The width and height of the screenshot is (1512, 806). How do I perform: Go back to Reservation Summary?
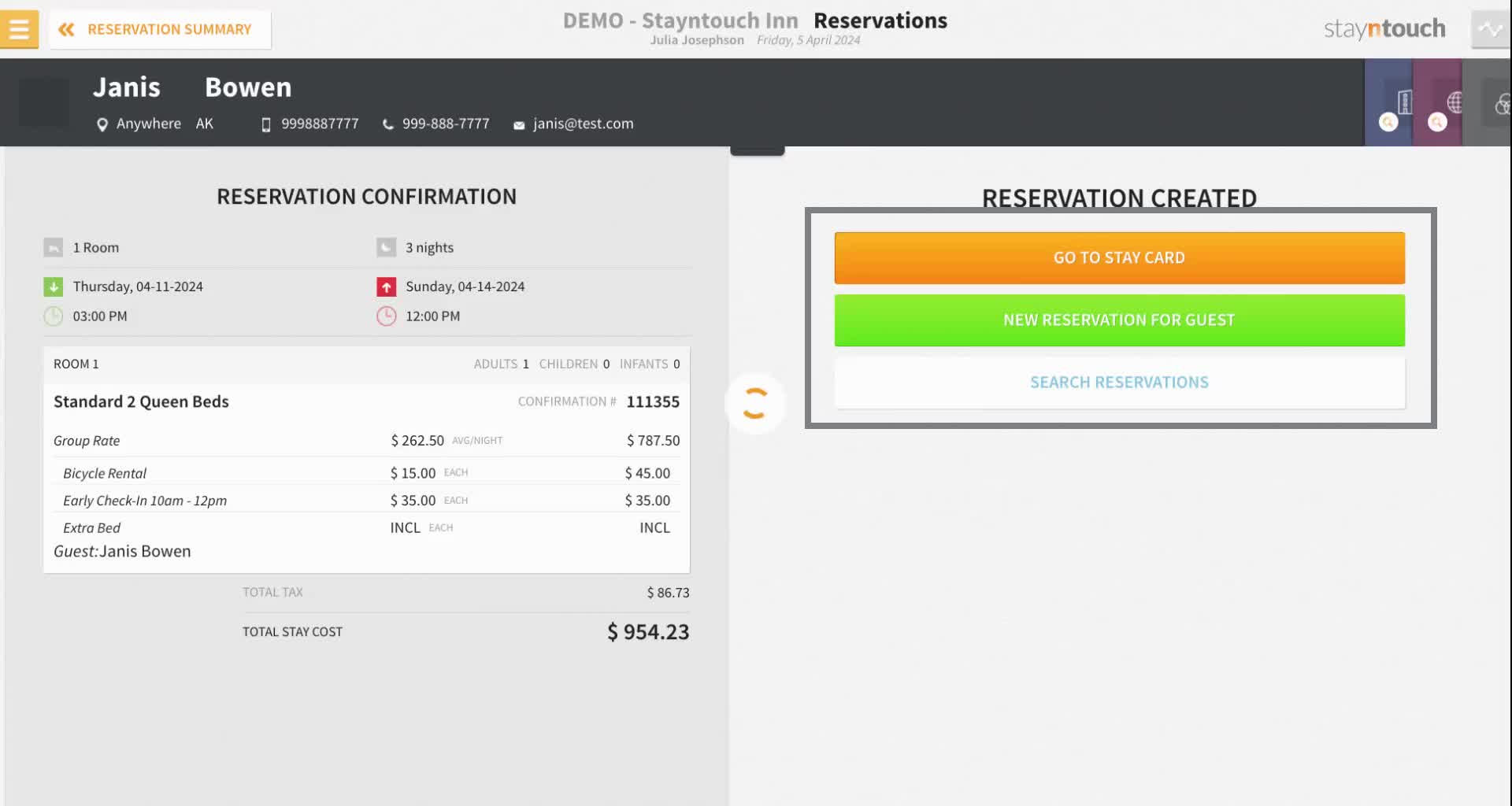160,29
